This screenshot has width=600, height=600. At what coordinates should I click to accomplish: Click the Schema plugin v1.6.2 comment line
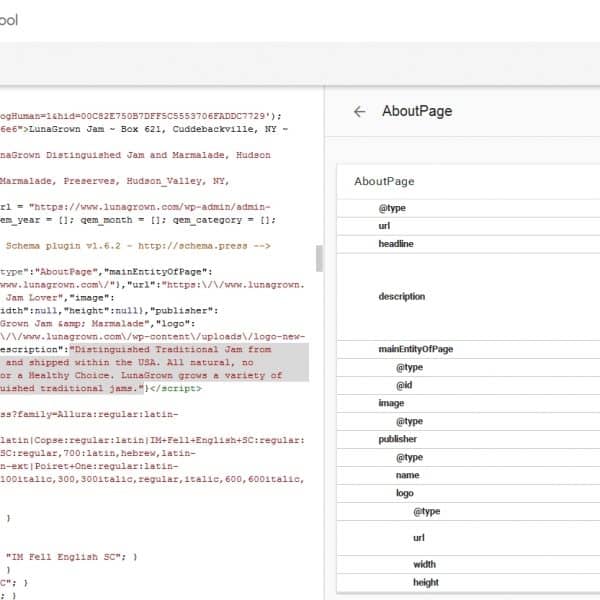click(x=138, y=246)
